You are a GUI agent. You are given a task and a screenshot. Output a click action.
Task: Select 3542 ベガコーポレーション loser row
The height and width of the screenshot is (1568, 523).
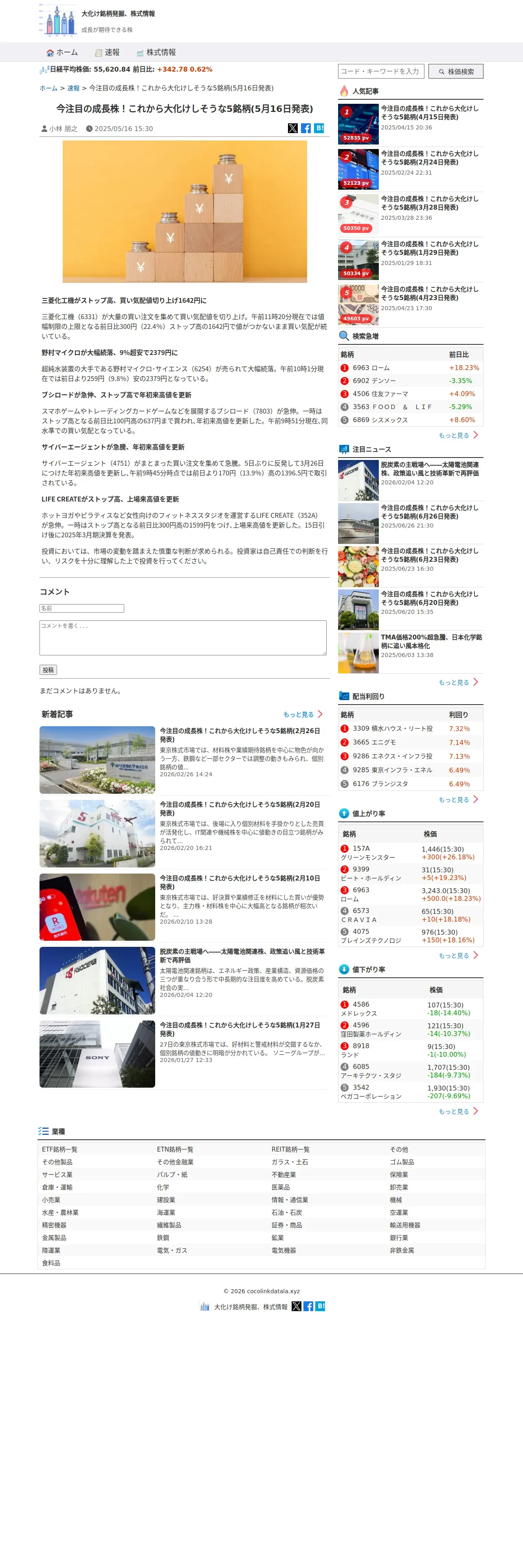tap(410, 1091)
